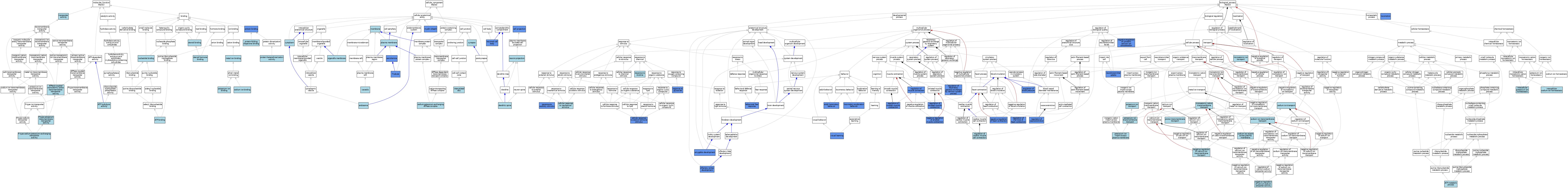The image size is (1568, 188).
Task: Click the postsynapse node
Action: 481,58
